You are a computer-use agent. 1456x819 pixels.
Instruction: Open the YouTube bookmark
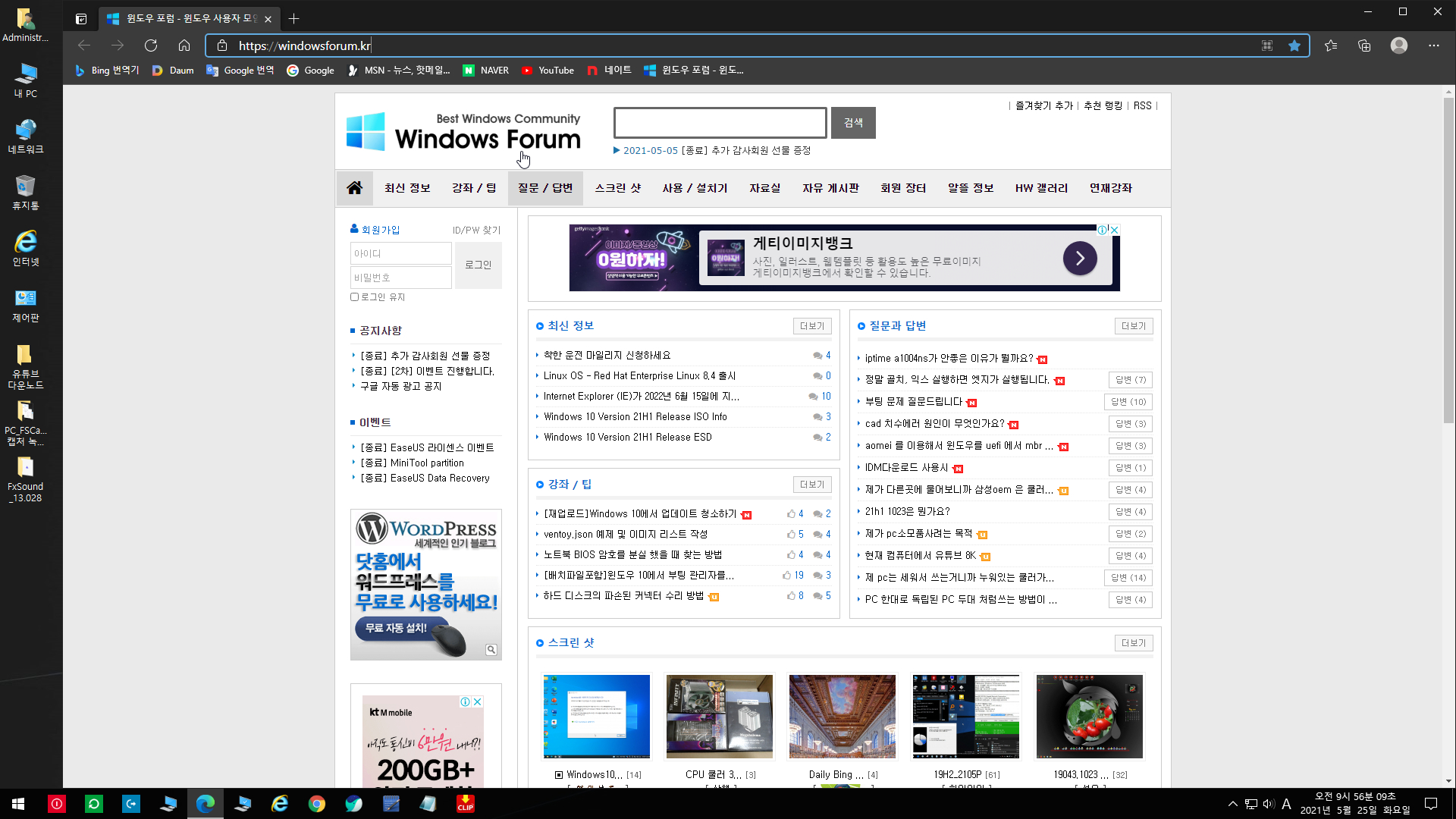[548, 70]
